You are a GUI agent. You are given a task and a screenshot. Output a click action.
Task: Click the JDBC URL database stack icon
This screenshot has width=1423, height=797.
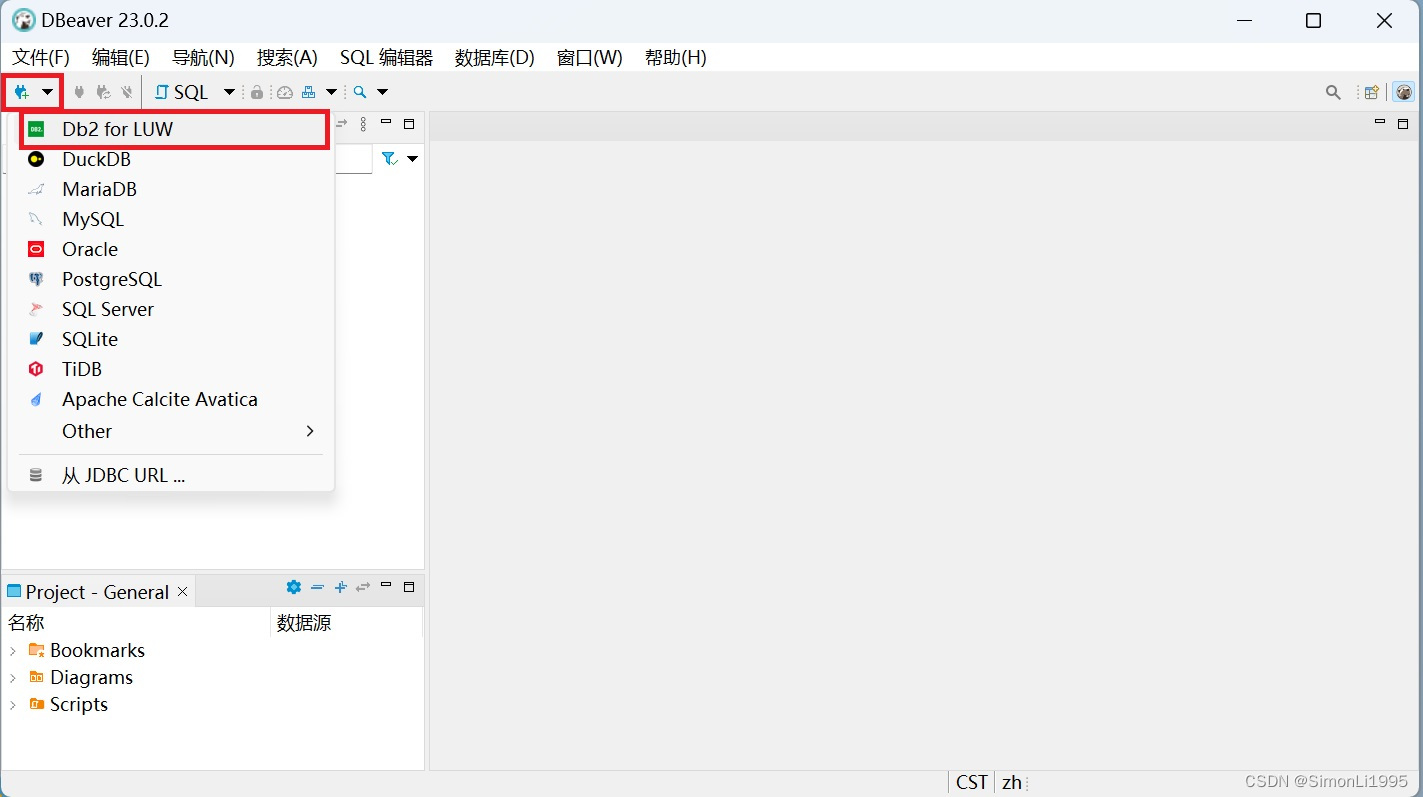click(36, 476)
